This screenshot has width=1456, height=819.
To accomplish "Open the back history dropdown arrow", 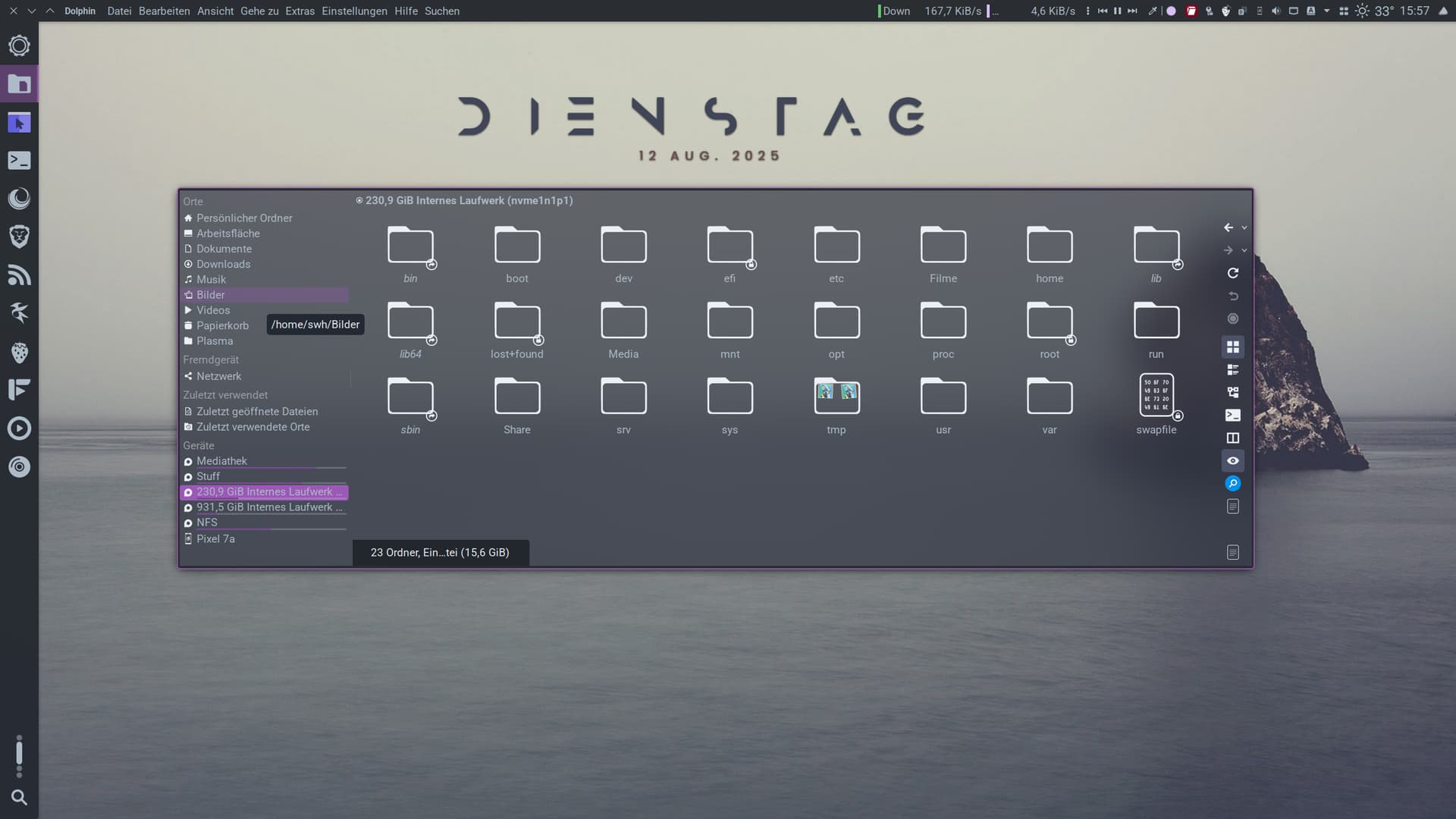I will click(1244, 228).
